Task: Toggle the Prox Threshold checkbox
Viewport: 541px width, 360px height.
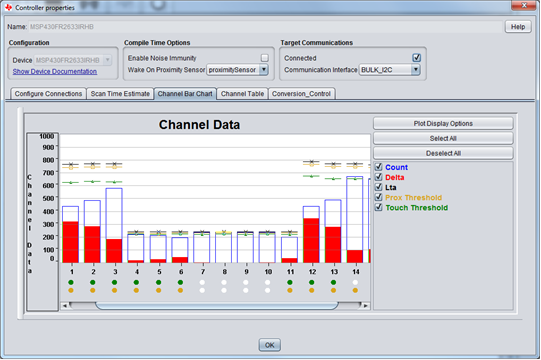Action: (378, 197)
